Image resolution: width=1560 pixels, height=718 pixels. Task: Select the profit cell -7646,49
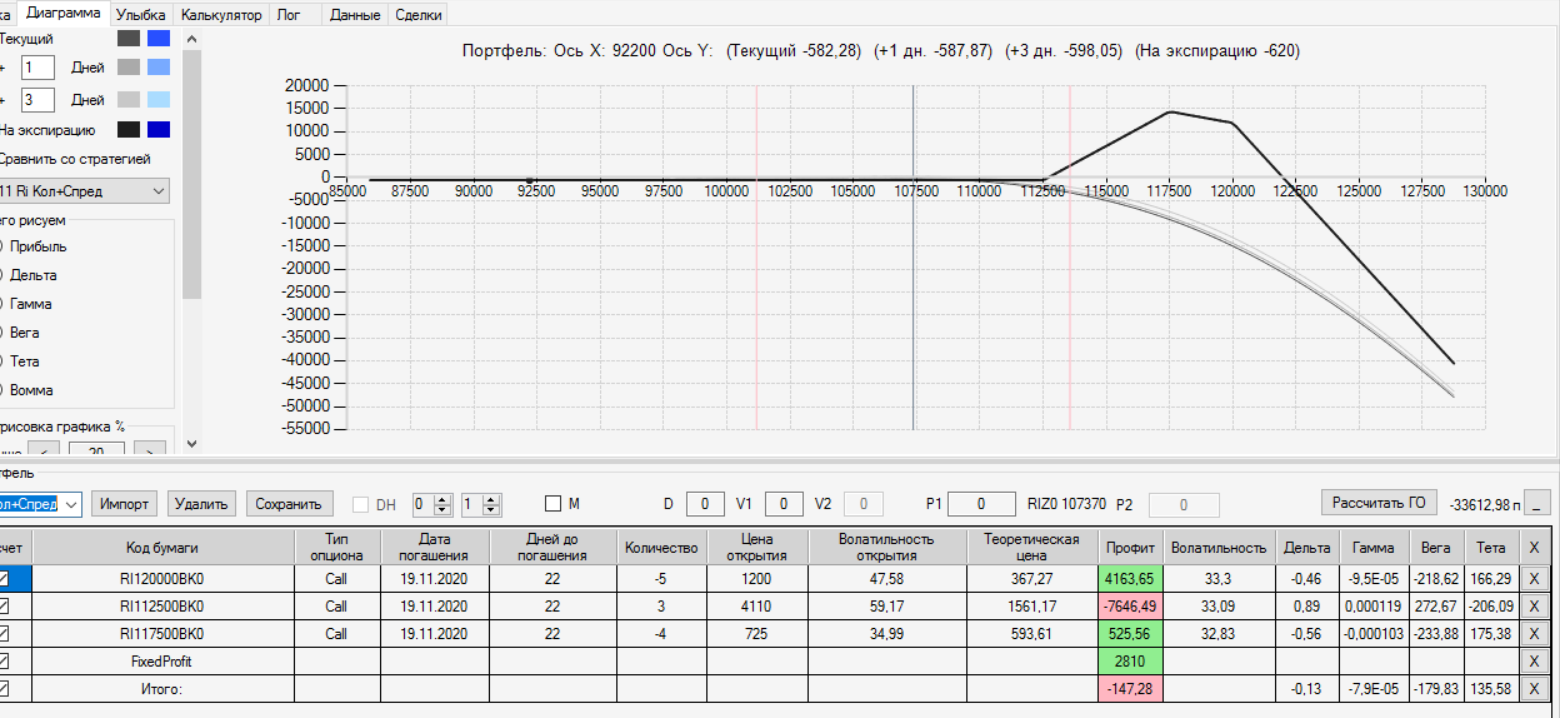pos(1130,606)
